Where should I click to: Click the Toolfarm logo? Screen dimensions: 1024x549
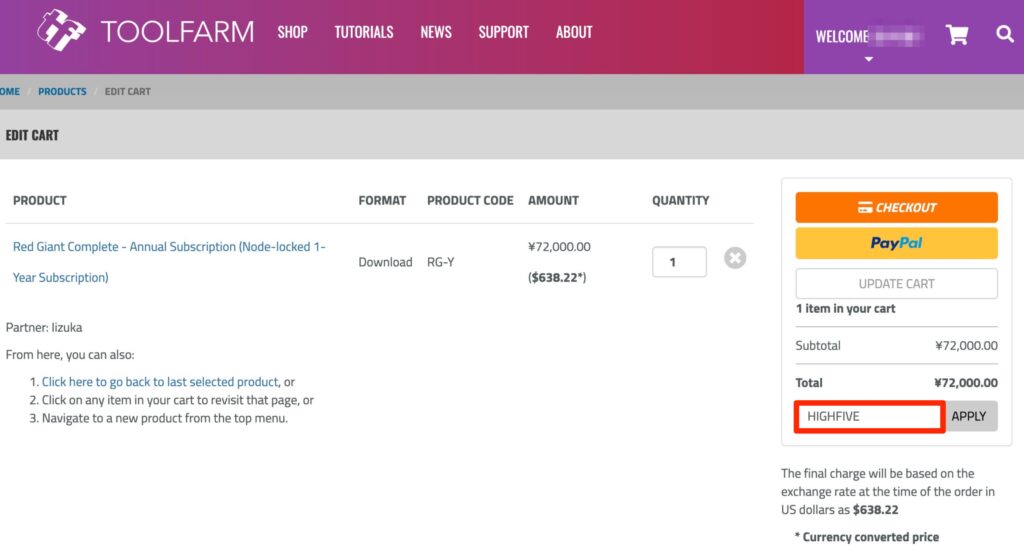tap(146, 31)
